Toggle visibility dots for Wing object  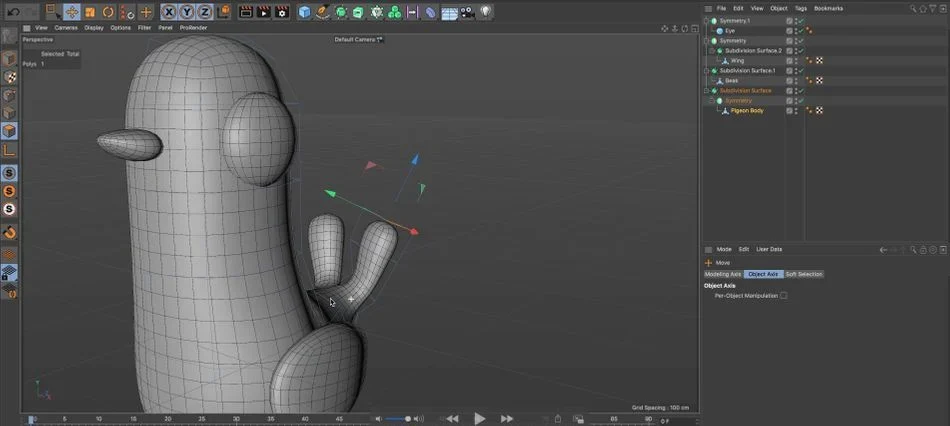tap(796, 61)
